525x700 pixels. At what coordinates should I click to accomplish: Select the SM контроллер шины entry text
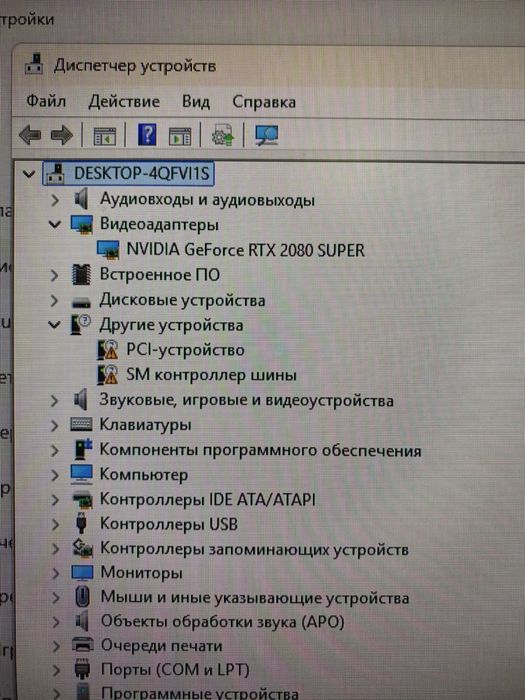coord(211,375)
